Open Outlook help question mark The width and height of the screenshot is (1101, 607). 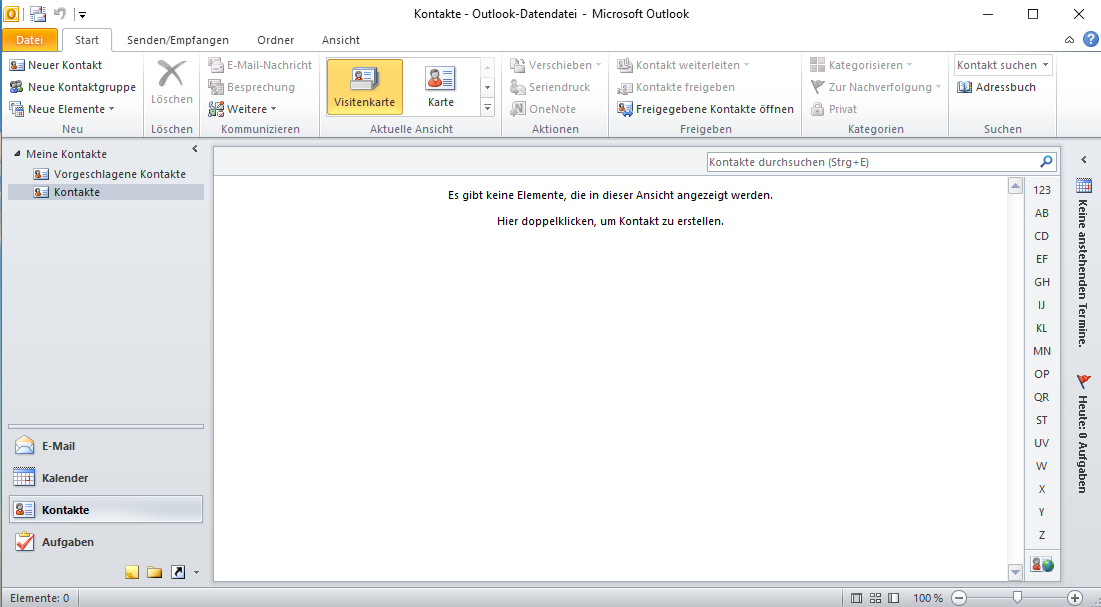[x=1090, y=39]
